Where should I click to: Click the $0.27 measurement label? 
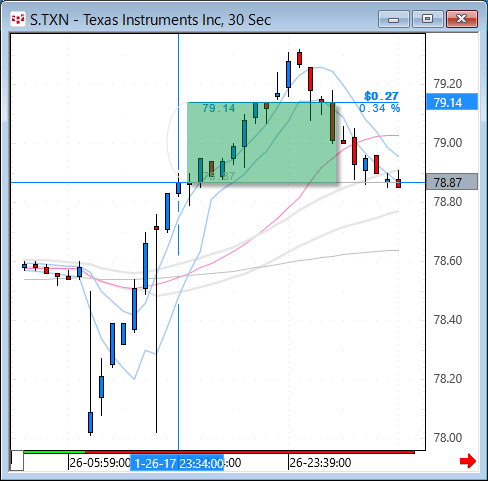[381, 96]
